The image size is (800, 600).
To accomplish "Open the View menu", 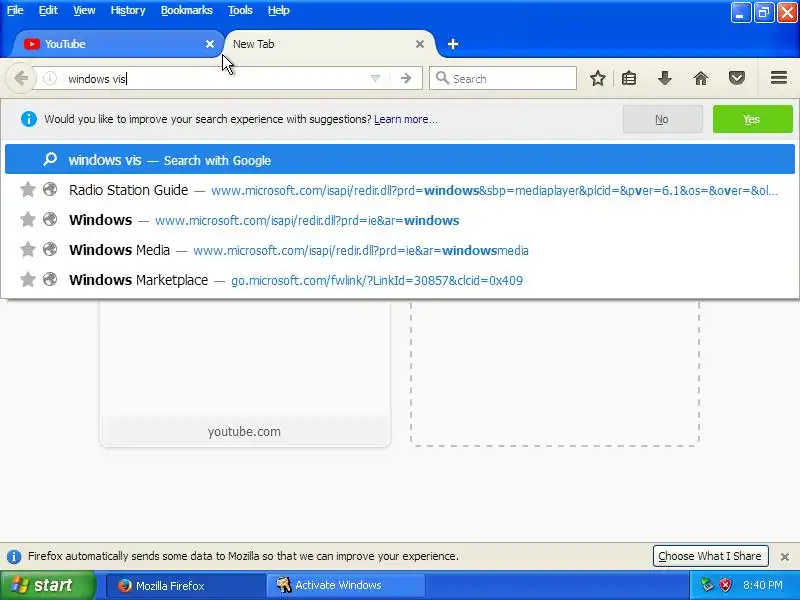I will coord(84,10).
